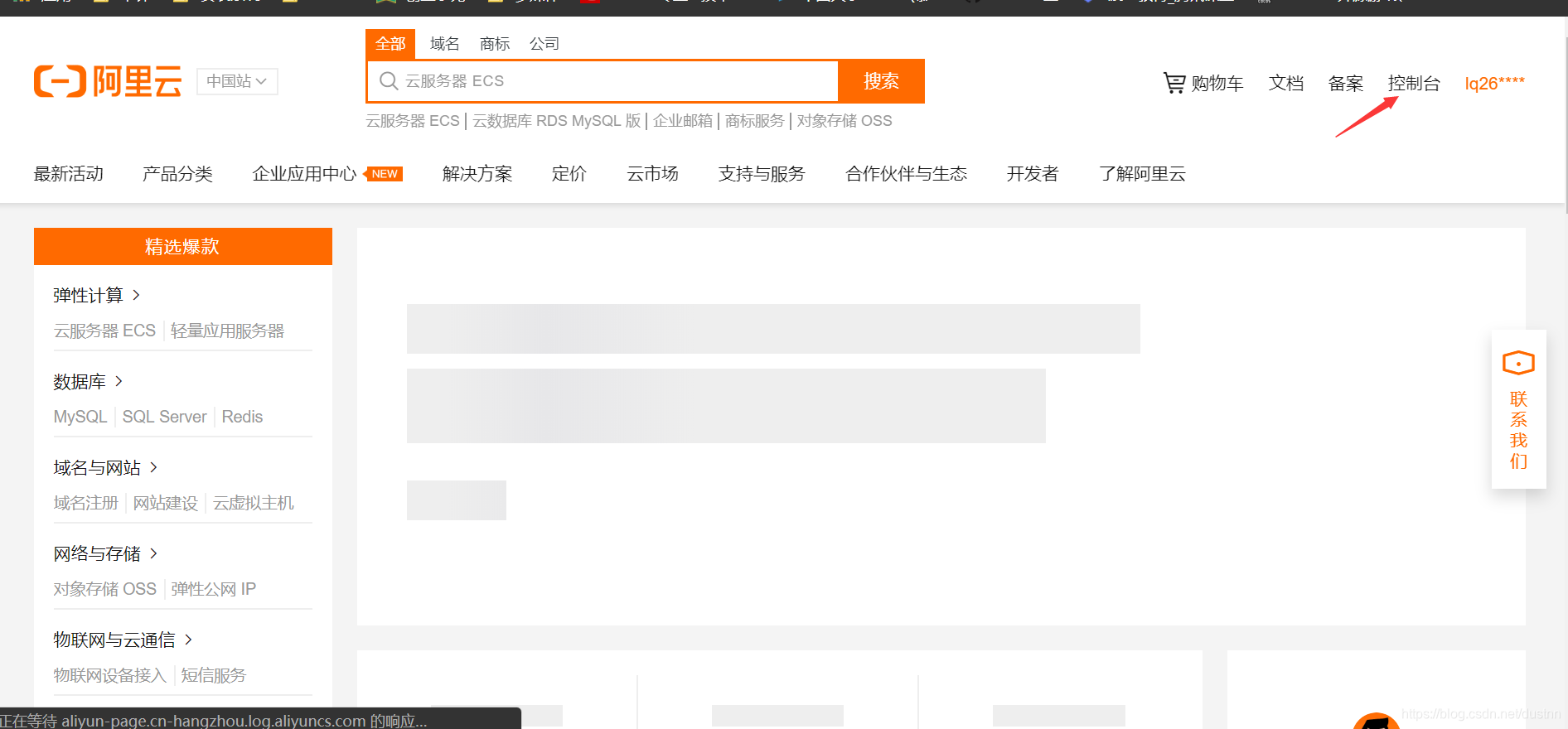
Task: Open the 产品分类 menu
Action: pyautogui.click(x=177, y=174)
